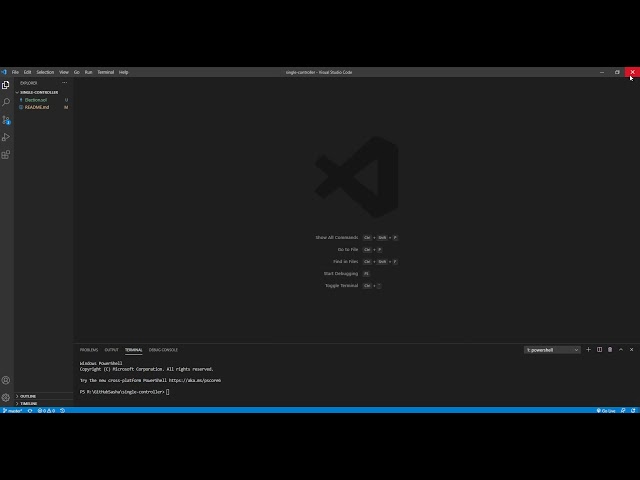This screenshot has height=480, width=640.
Task: Select the Terminal tab
Action: click(x=133, y=350)
